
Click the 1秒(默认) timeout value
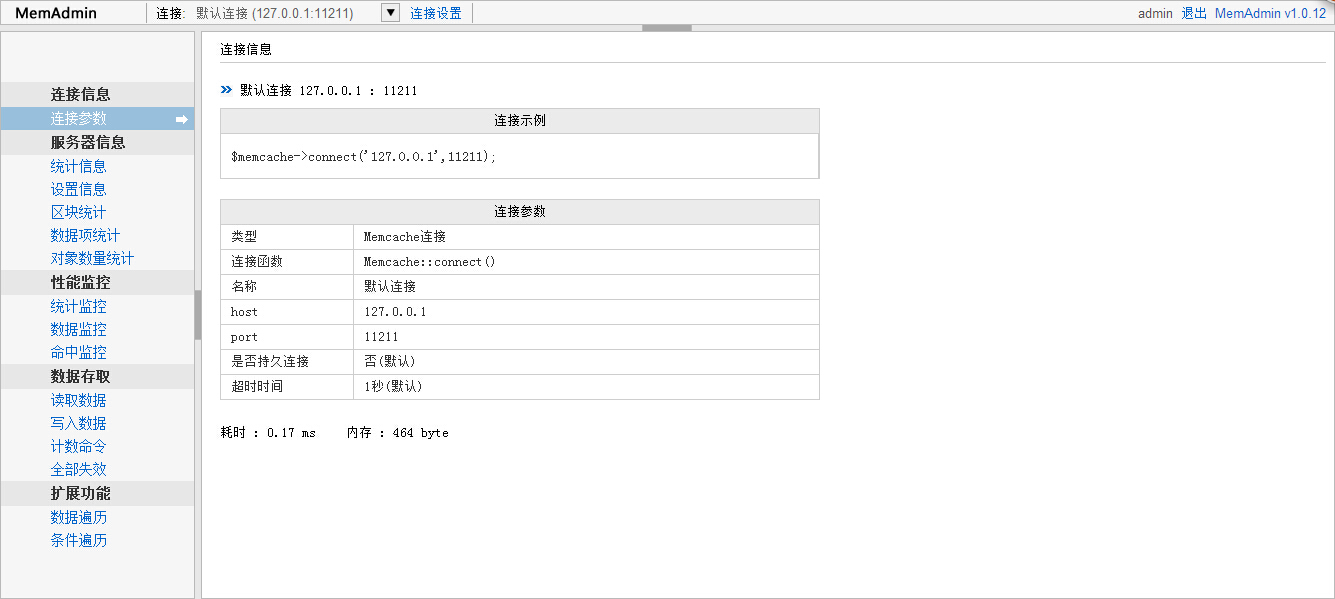pos(393,387)
